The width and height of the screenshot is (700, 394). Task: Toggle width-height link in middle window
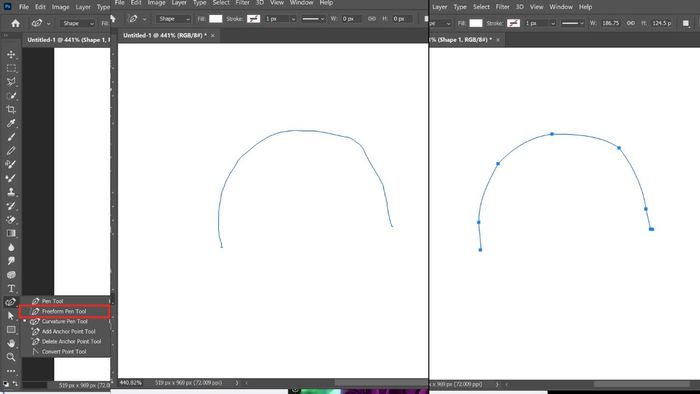(371, 19)
